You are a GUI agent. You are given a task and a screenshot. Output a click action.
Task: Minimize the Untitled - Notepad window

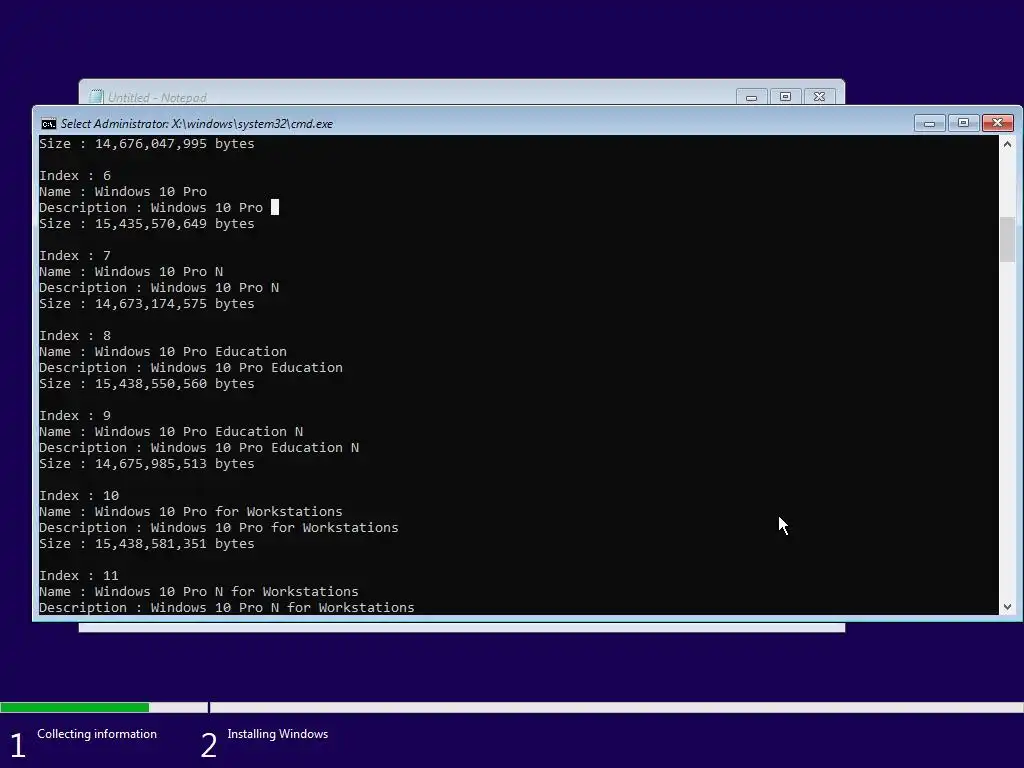(x=751, y=97)
